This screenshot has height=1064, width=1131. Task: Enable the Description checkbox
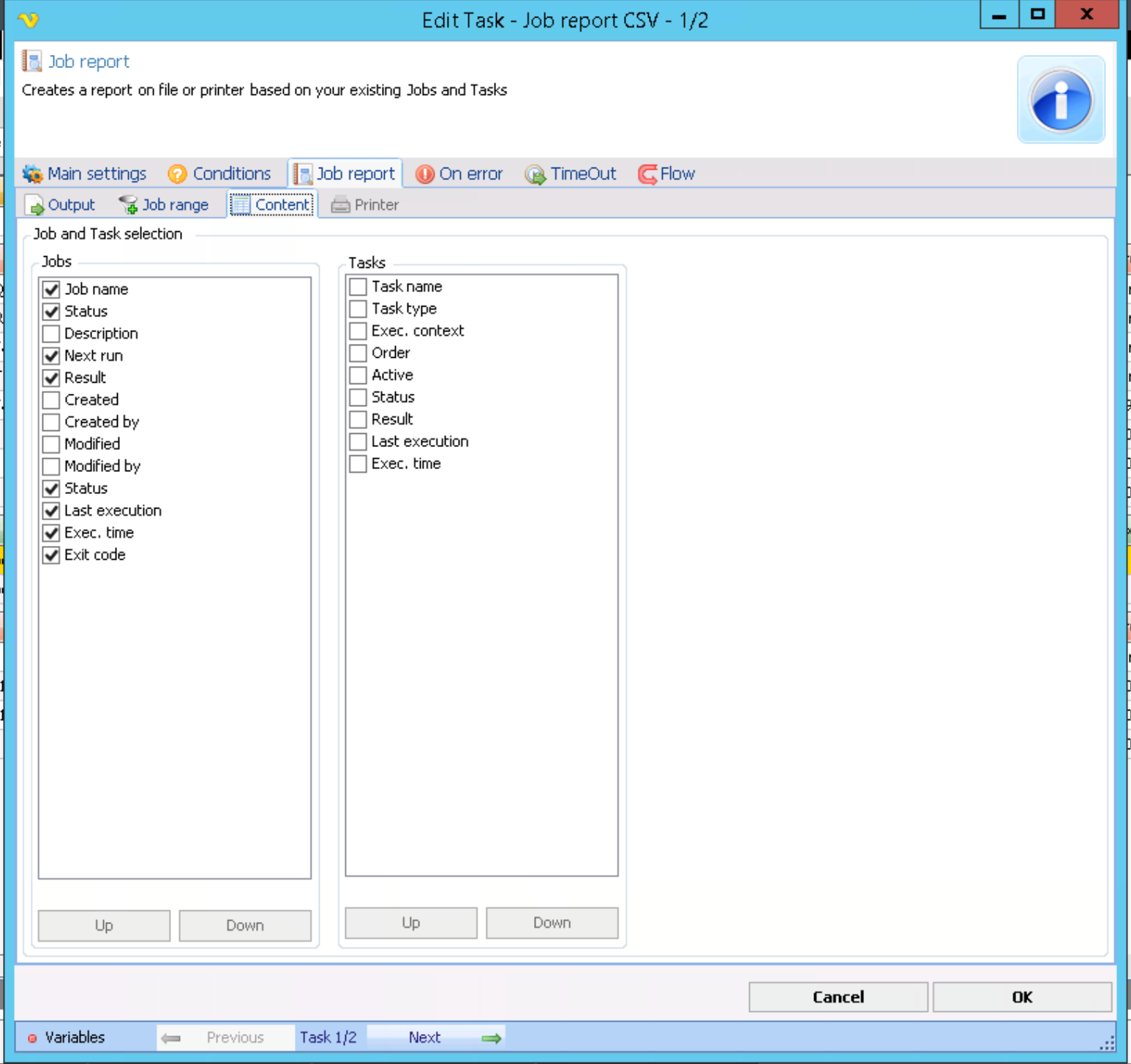[x=51, y=334]
